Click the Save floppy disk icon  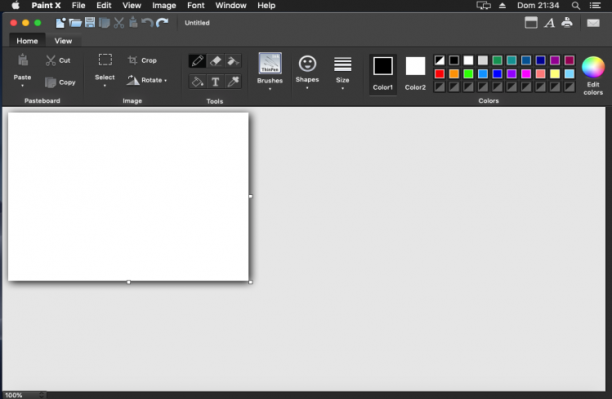(90, 23)
